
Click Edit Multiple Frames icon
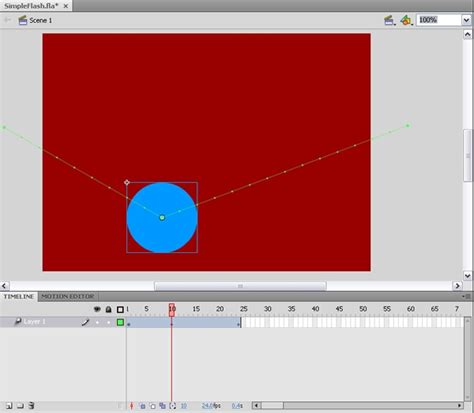[x=162, y=406]
